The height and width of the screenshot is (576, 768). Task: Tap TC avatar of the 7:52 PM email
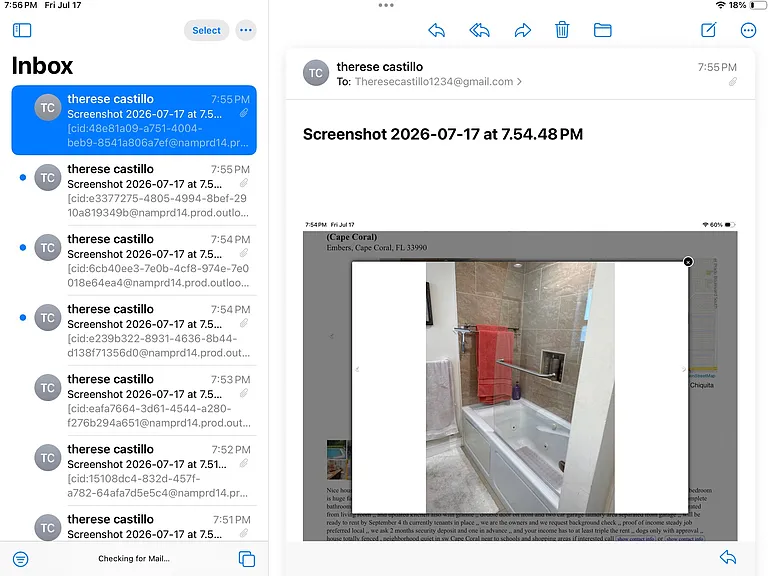click(x=48, y=457)
